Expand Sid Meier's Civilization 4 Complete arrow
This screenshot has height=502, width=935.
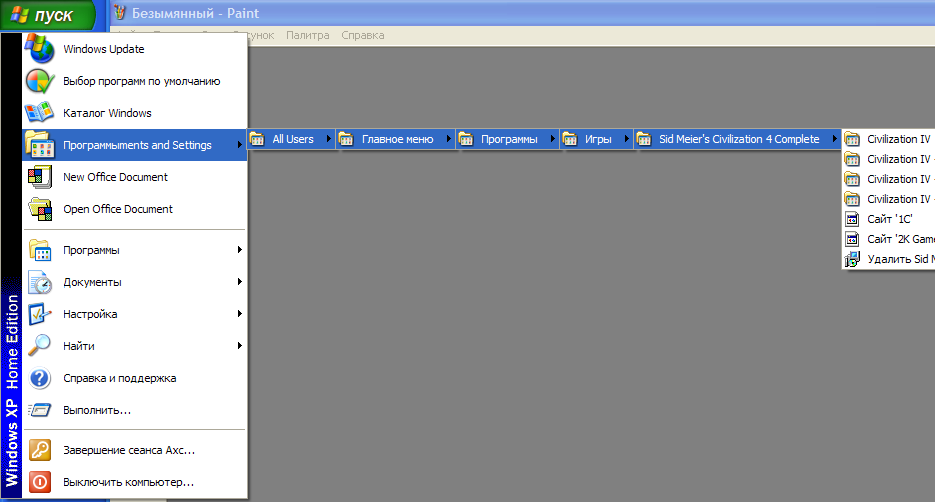pyautogui.click(x=834, y=139)
